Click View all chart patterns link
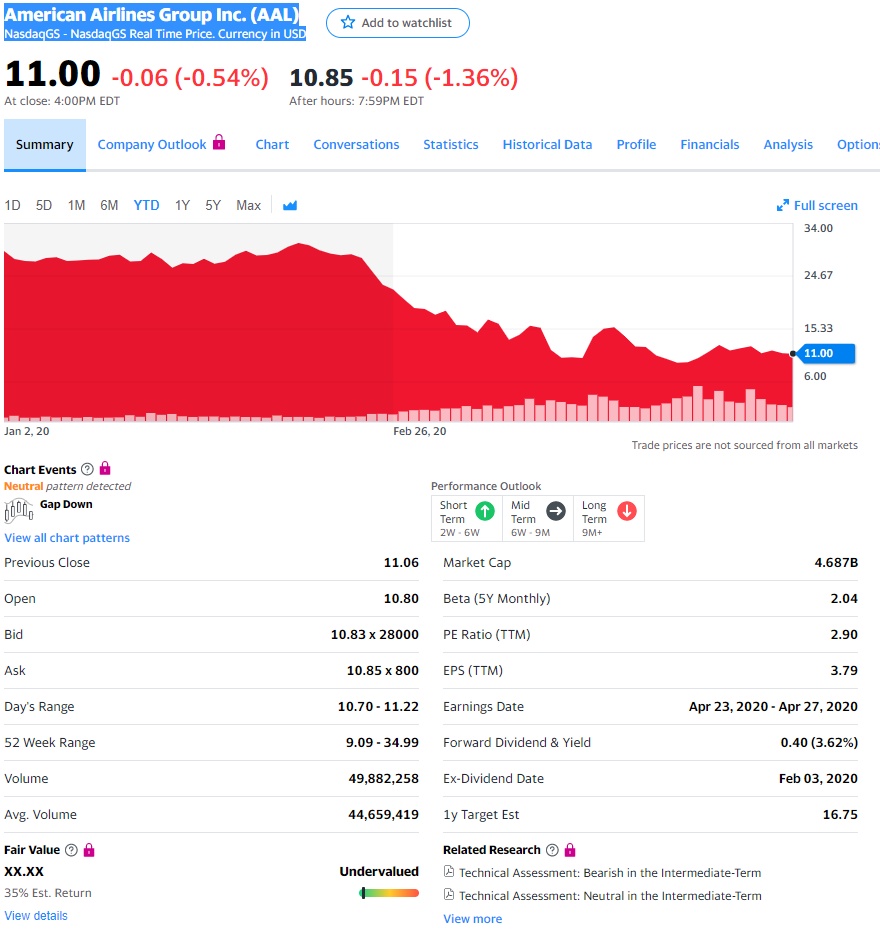This screenshot has height=940, width=880. [x=67, y=538]
